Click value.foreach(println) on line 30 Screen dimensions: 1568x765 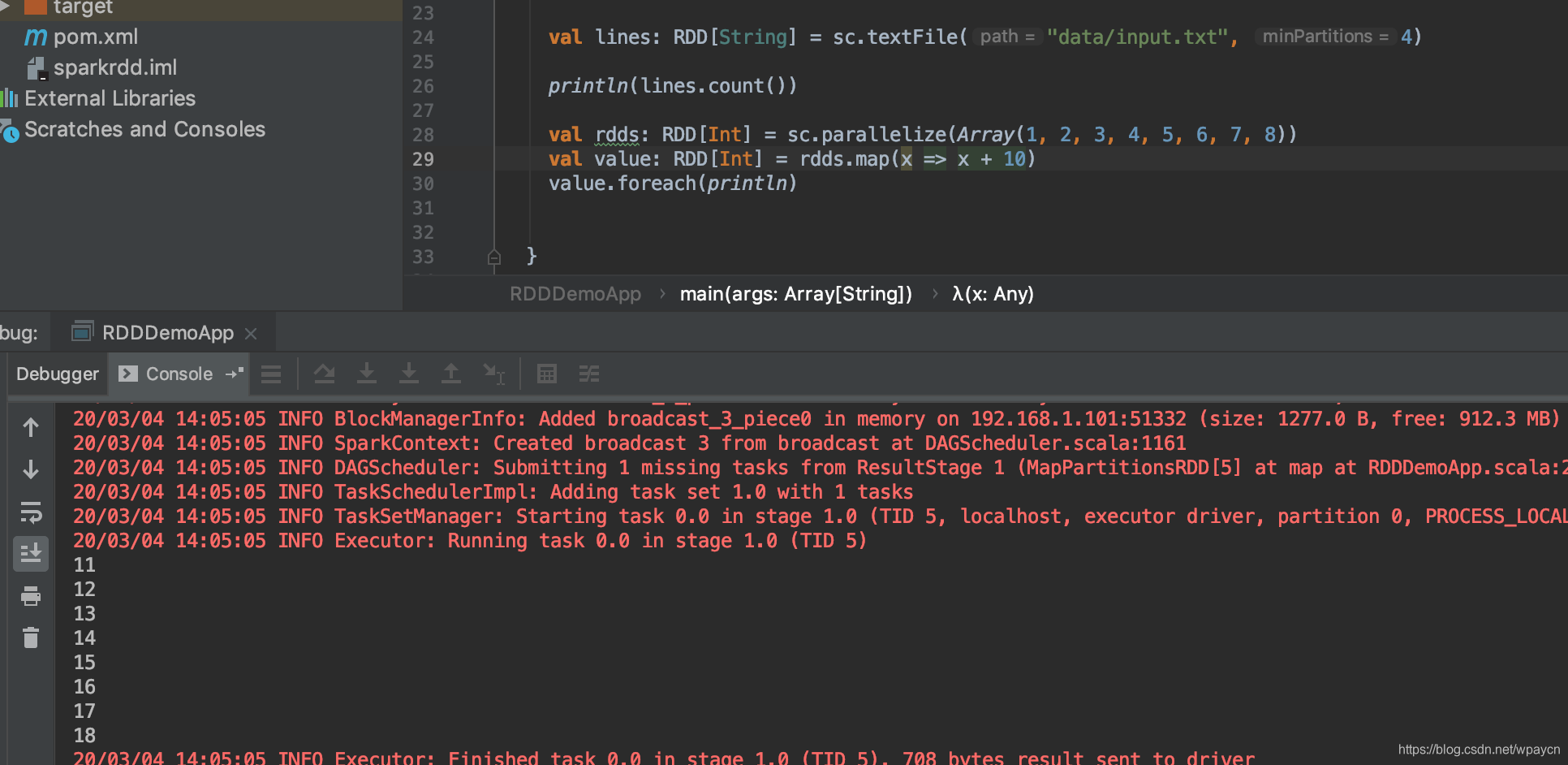[x=673, y=184]
